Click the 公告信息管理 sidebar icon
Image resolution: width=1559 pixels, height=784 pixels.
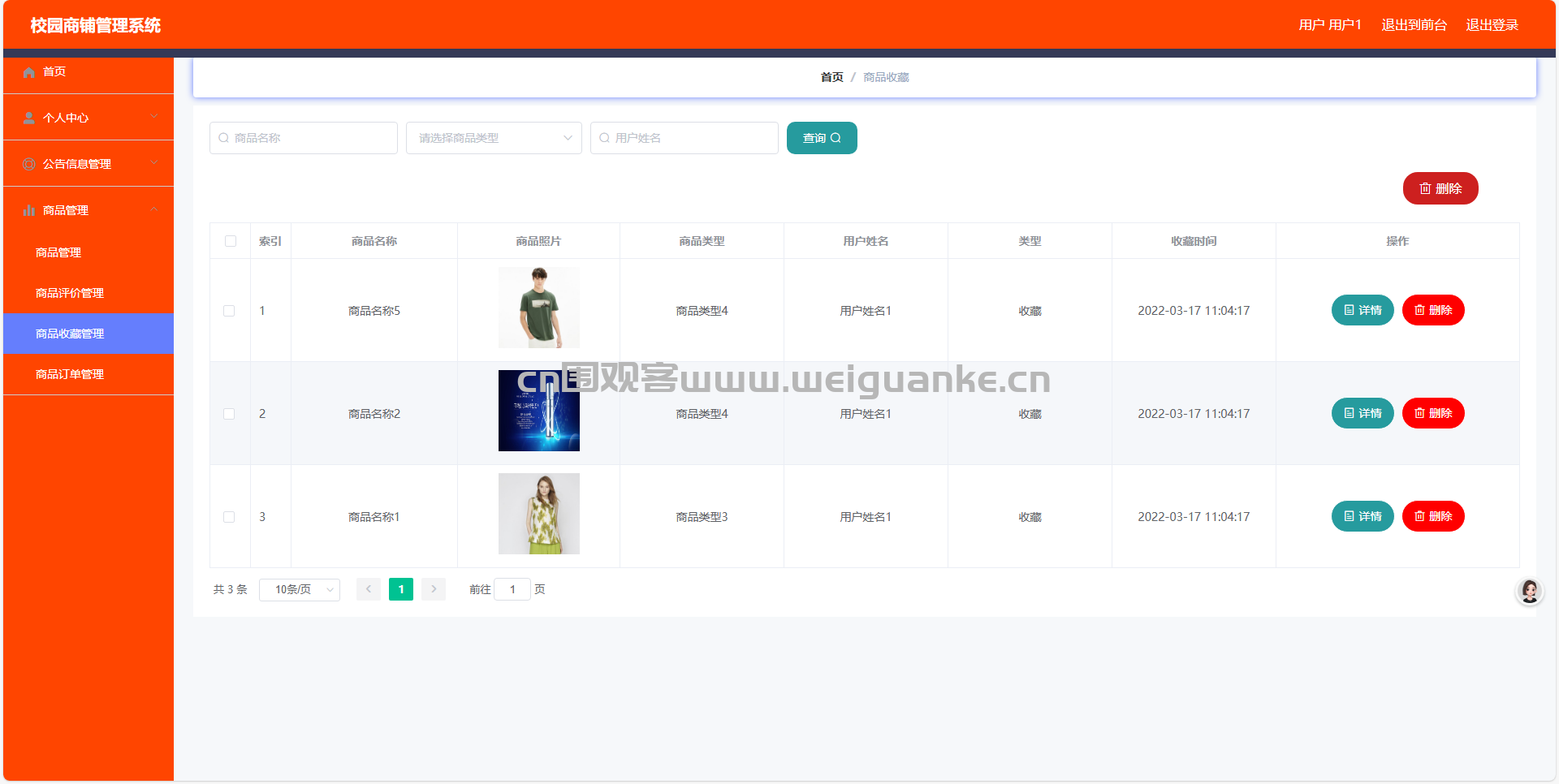tap(29, 164)
